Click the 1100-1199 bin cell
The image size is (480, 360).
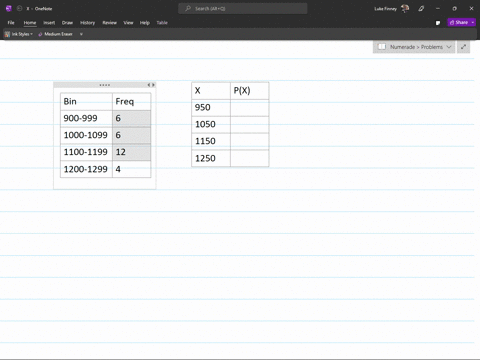pyautogui.click(x=86, y=152)
